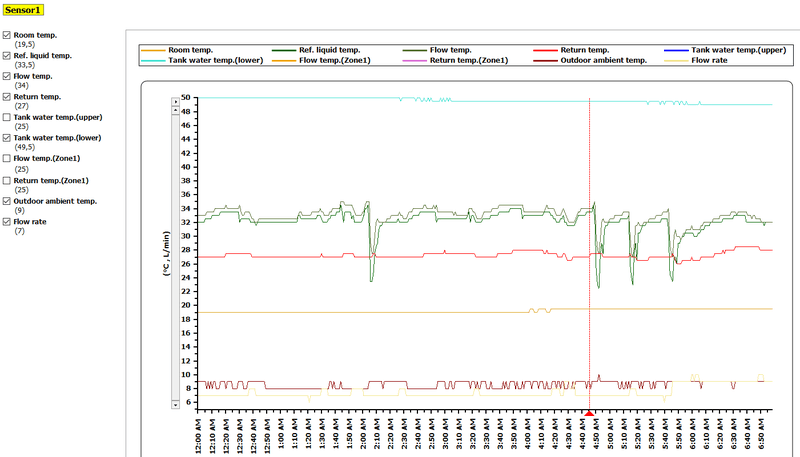Click the 50 value on the y-axis
800x457 pixels.
[185, 97]
